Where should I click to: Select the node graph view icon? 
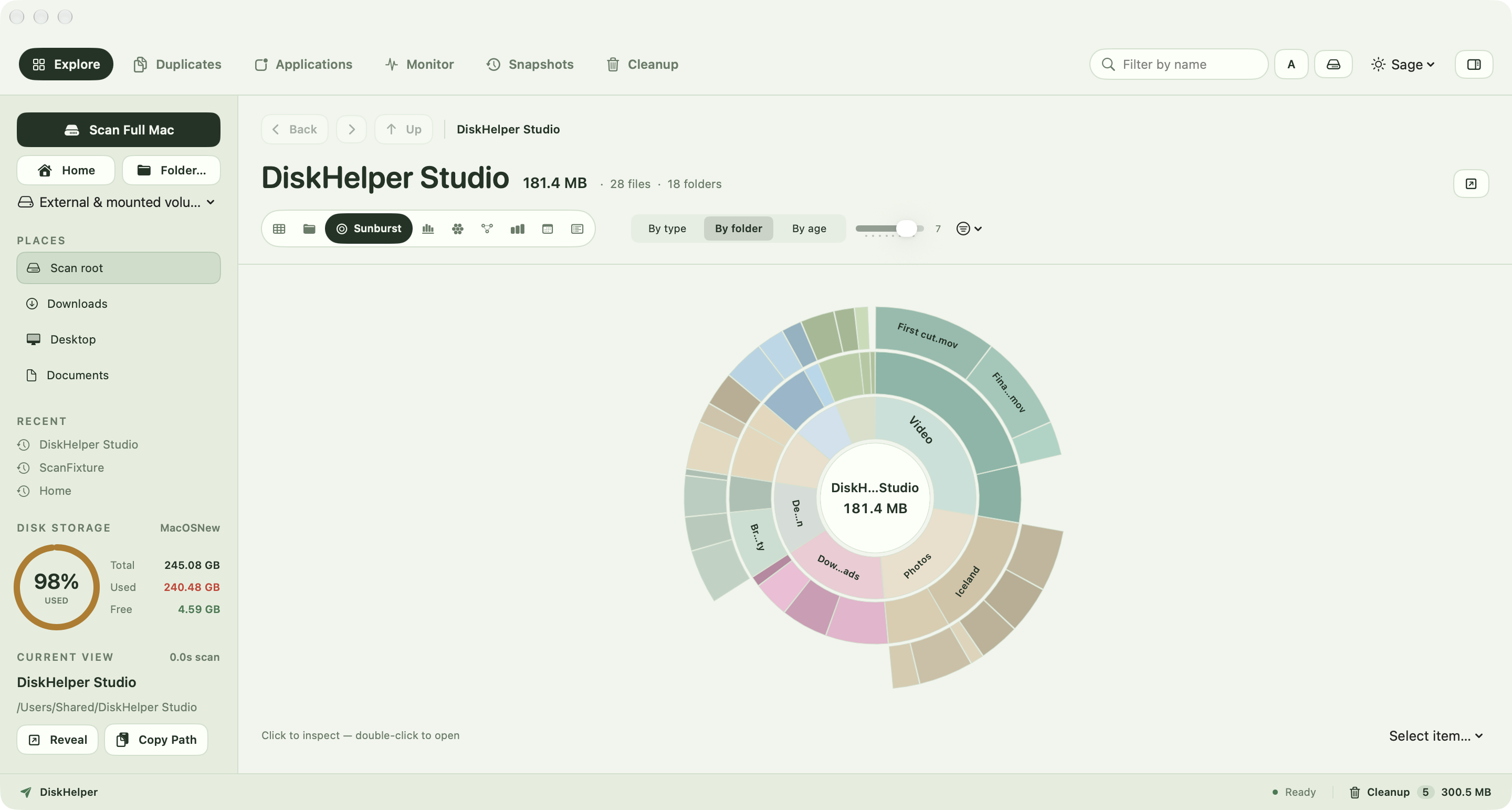[x=487, y=229]
